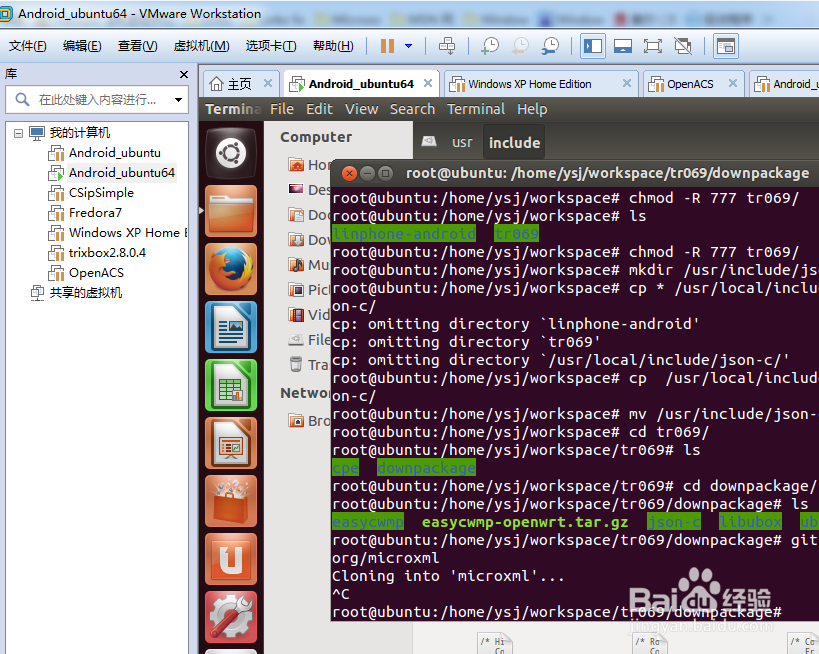Open the Ubuntu View menu
This screenshot has width=819, height=654.
point(361,109)
